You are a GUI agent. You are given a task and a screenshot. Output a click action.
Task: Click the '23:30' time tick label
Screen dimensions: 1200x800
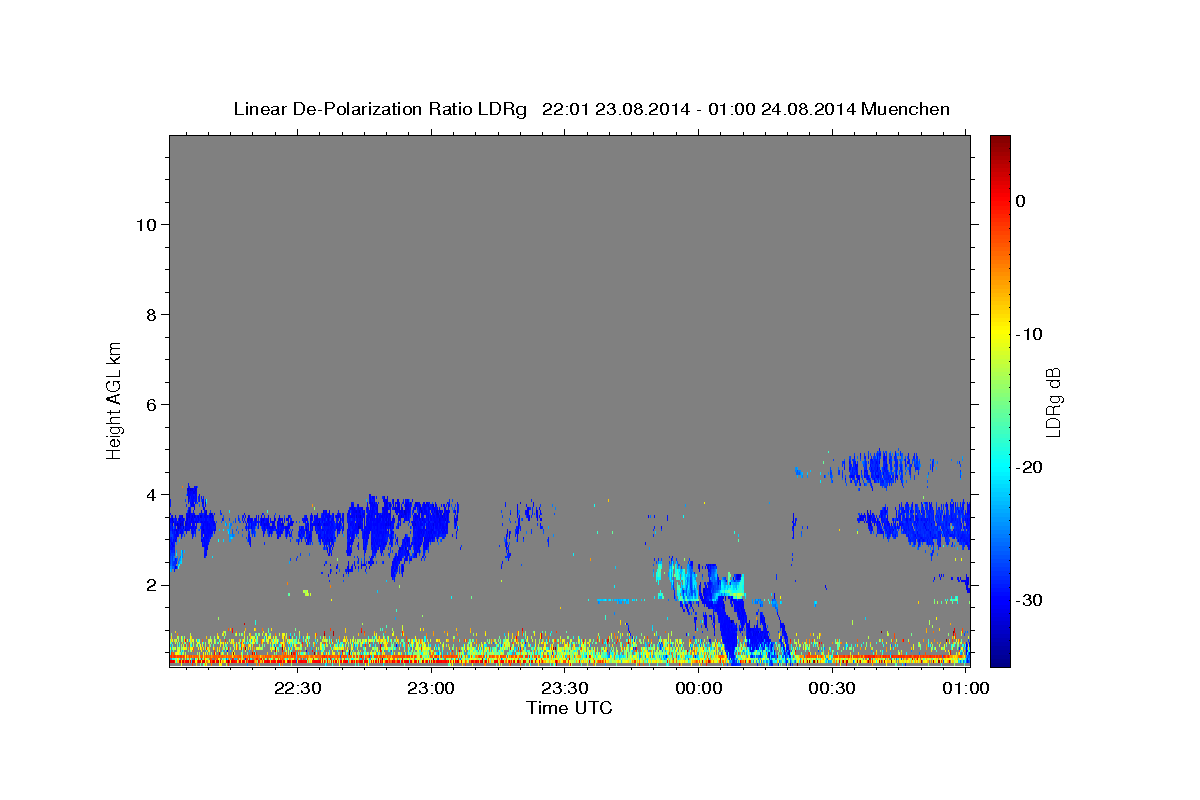click(565, 688)
